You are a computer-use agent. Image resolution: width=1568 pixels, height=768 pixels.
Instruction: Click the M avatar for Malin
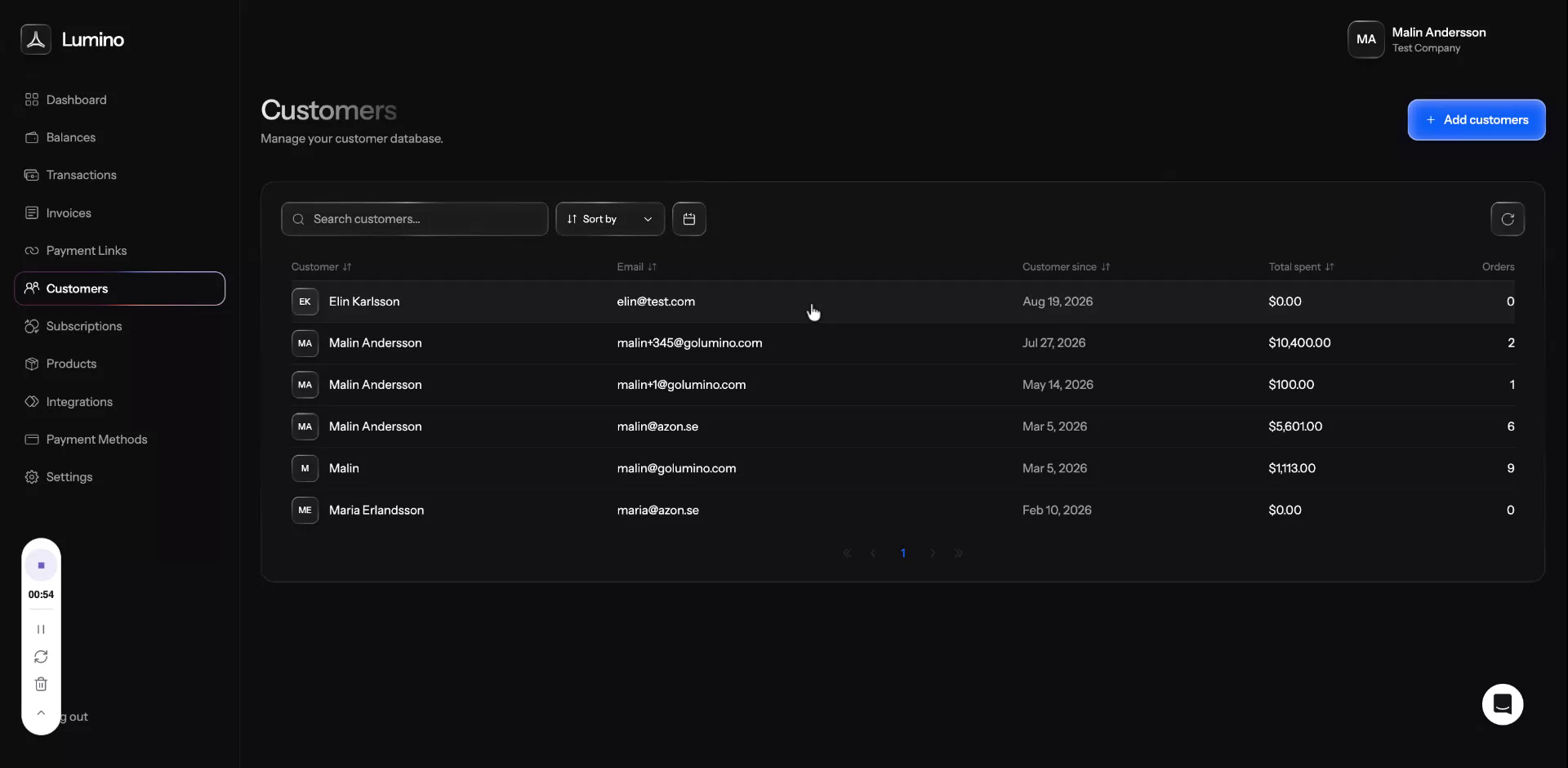[305, 468]
